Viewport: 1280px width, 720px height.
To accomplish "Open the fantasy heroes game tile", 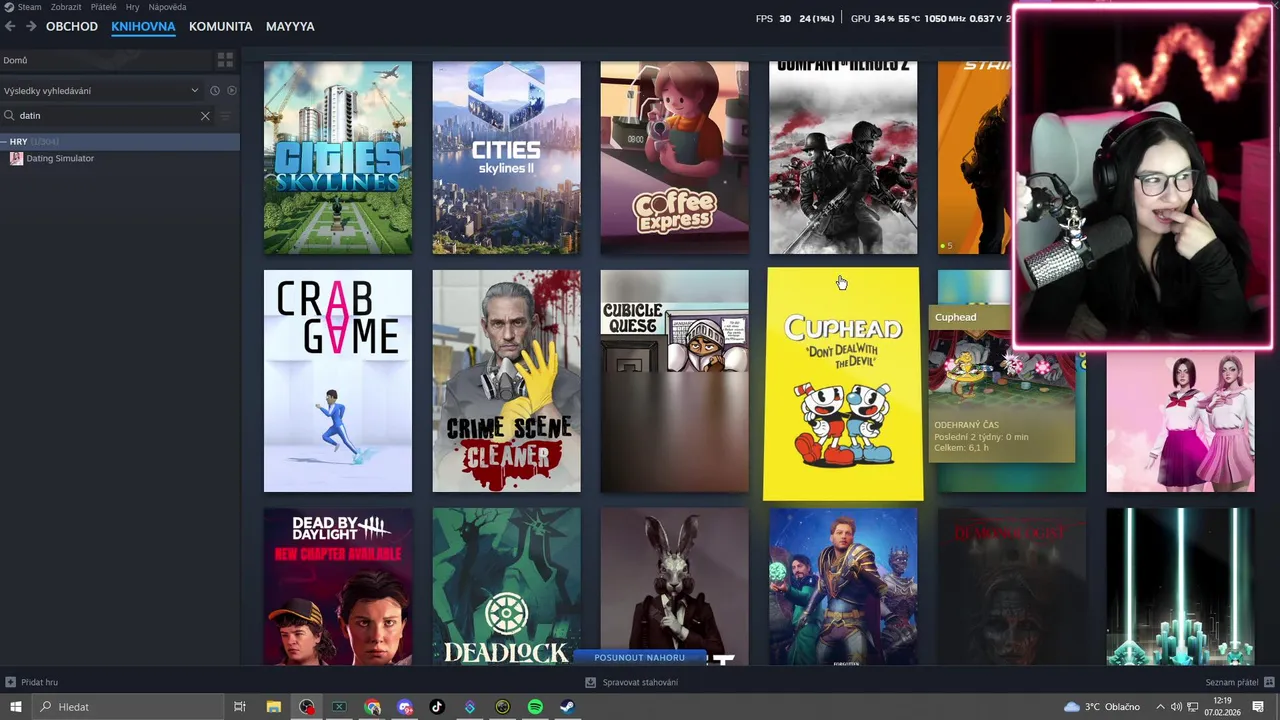I will (843, 587).
